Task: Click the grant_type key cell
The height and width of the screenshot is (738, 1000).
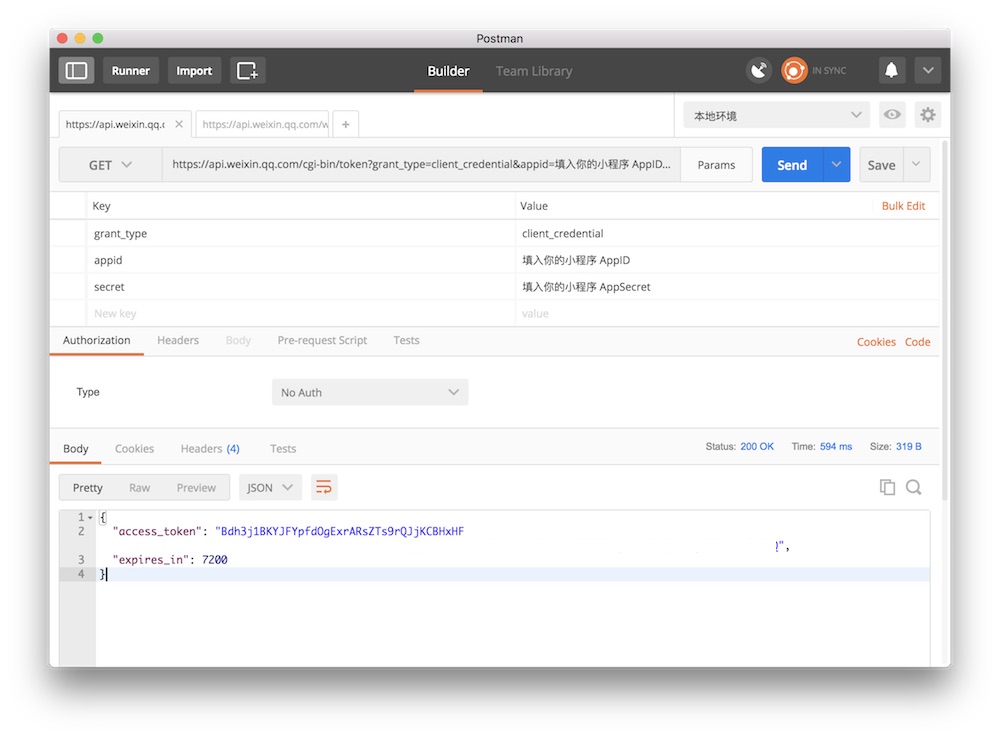Action: pos(301,233)
